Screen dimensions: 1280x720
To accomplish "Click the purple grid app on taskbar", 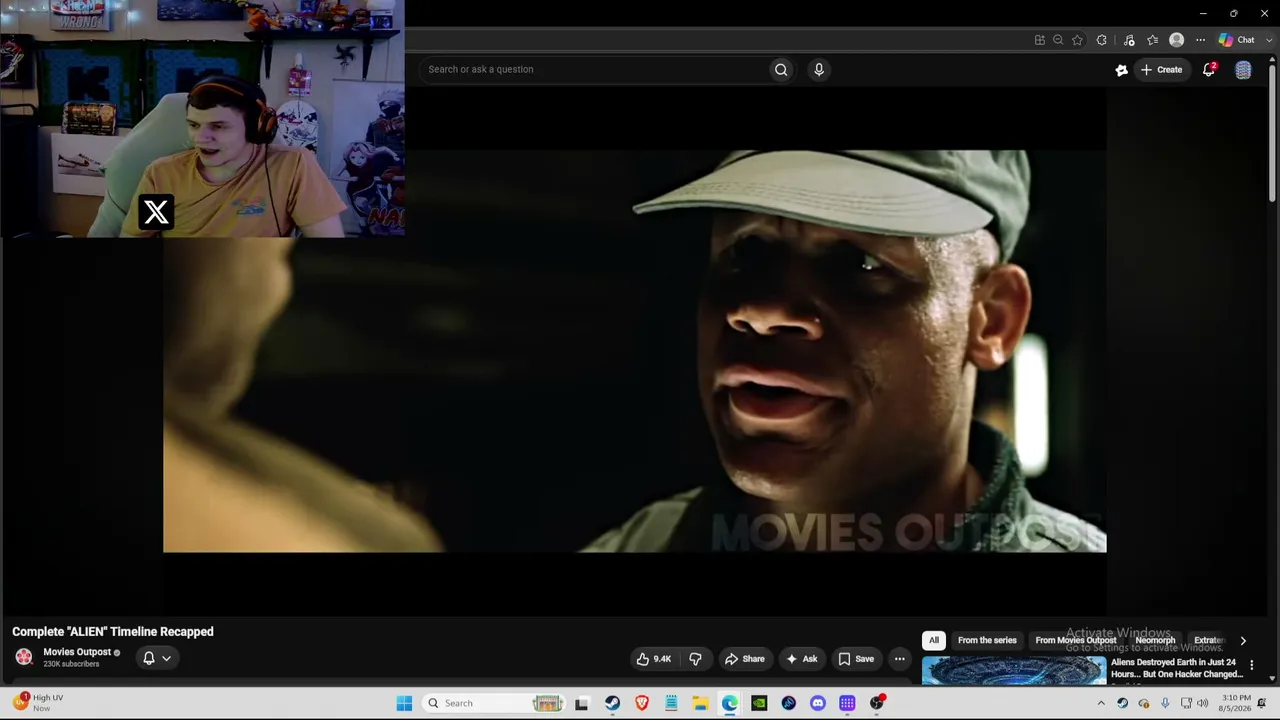I will 847,703.
